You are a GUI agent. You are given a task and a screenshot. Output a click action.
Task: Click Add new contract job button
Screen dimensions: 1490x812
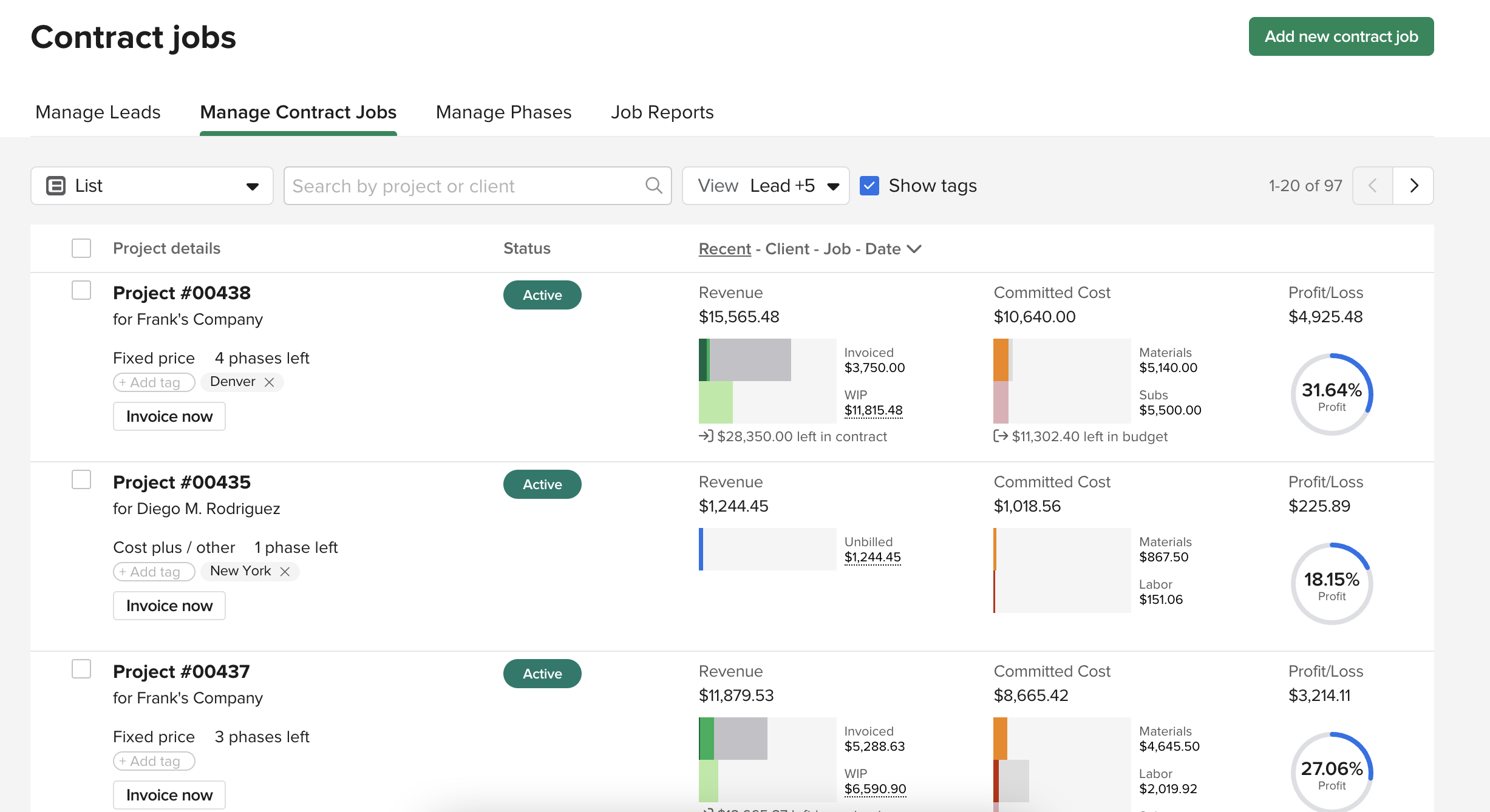[x=1341, y=36]
